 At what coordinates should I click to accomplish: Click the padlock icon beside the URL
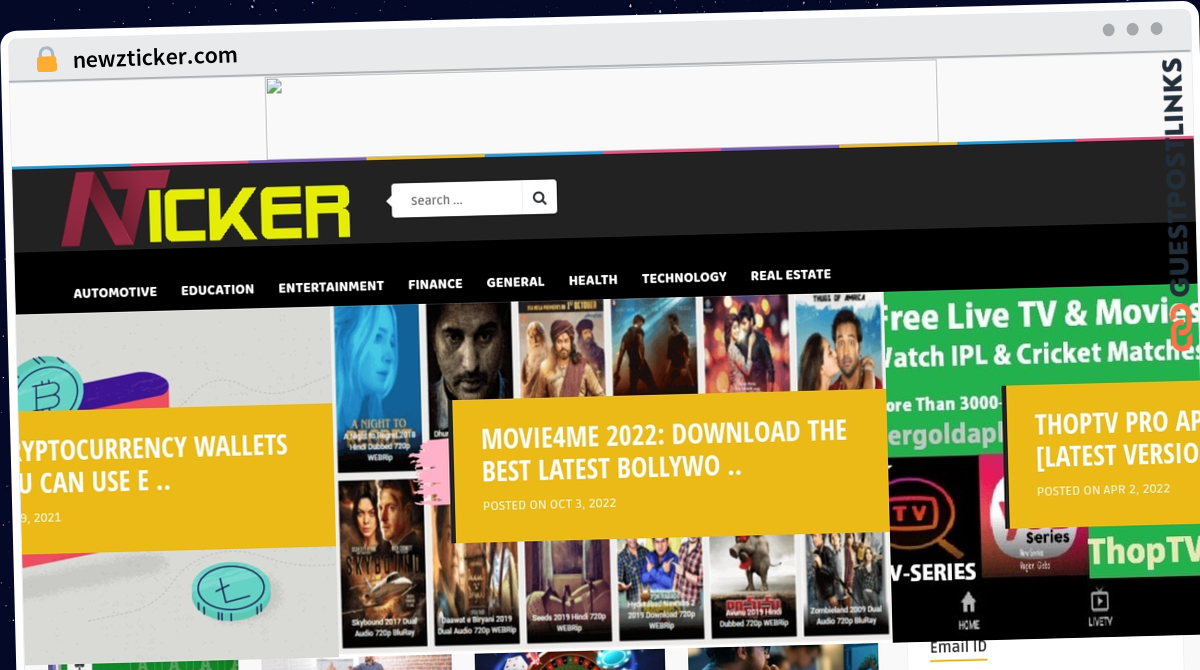click(x=47, y=59)
